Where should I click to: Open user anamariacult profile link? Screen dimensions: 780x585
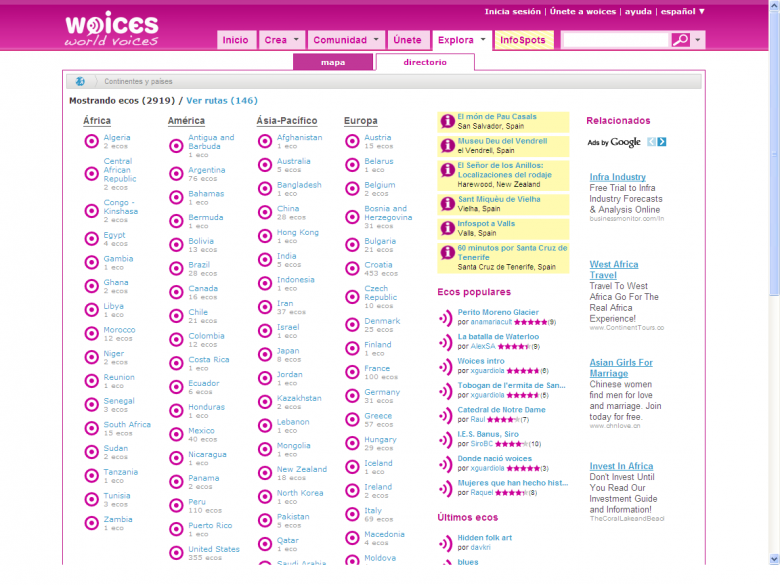pyautogui.click(x=491, y=322)
